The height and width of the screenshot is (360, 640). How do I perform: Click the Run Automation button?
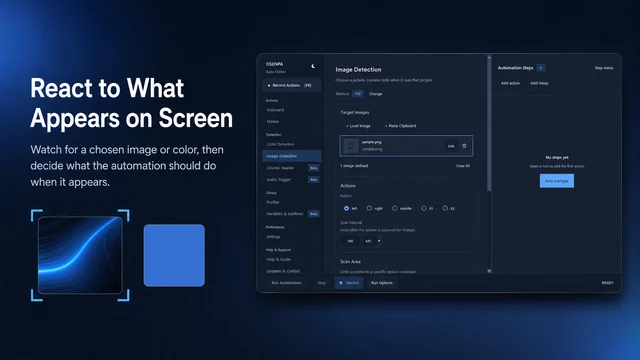(287, 283)
